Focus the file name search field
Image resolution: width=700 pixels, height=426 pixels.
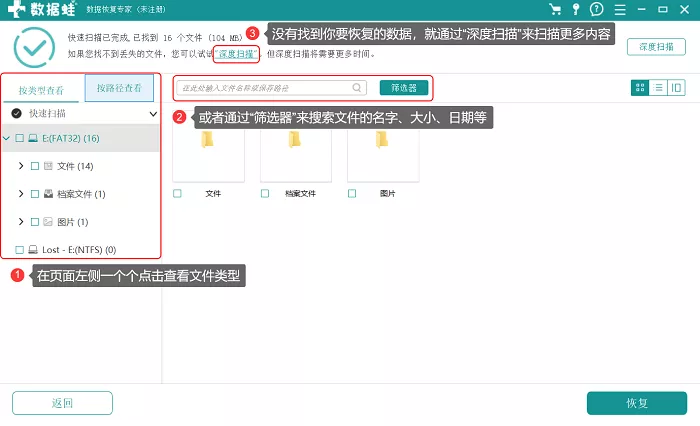click(271, 88)
